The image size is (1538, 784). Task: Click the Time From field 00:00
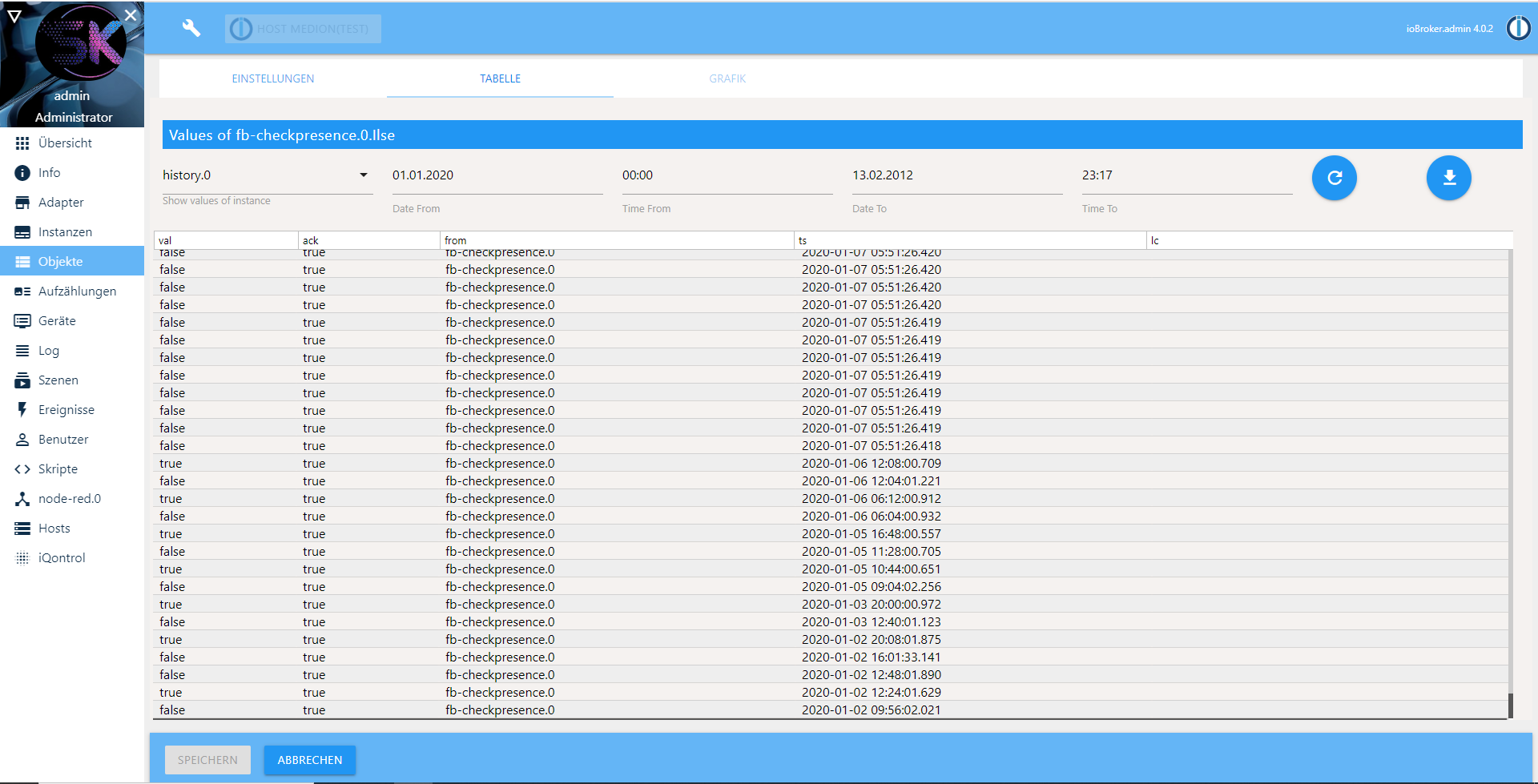click(x=727, y=175)
